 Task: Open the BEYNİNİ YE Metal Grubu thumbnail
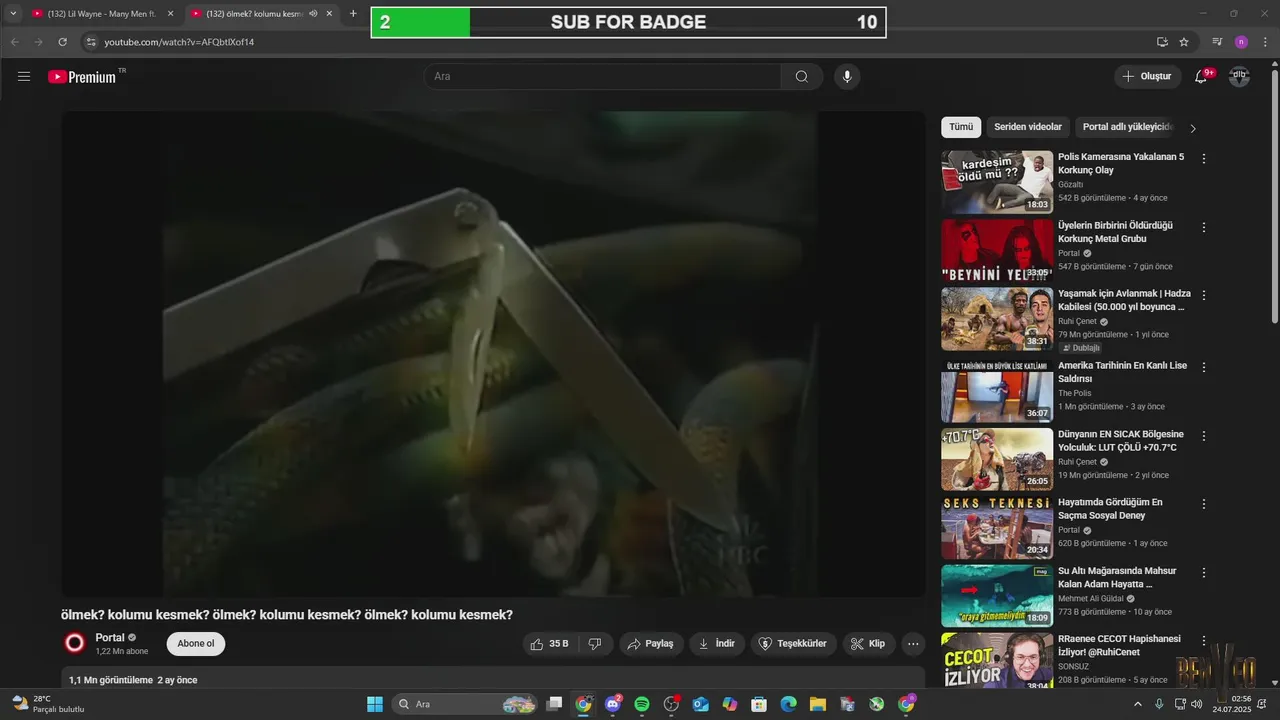(x=997, y=250)
